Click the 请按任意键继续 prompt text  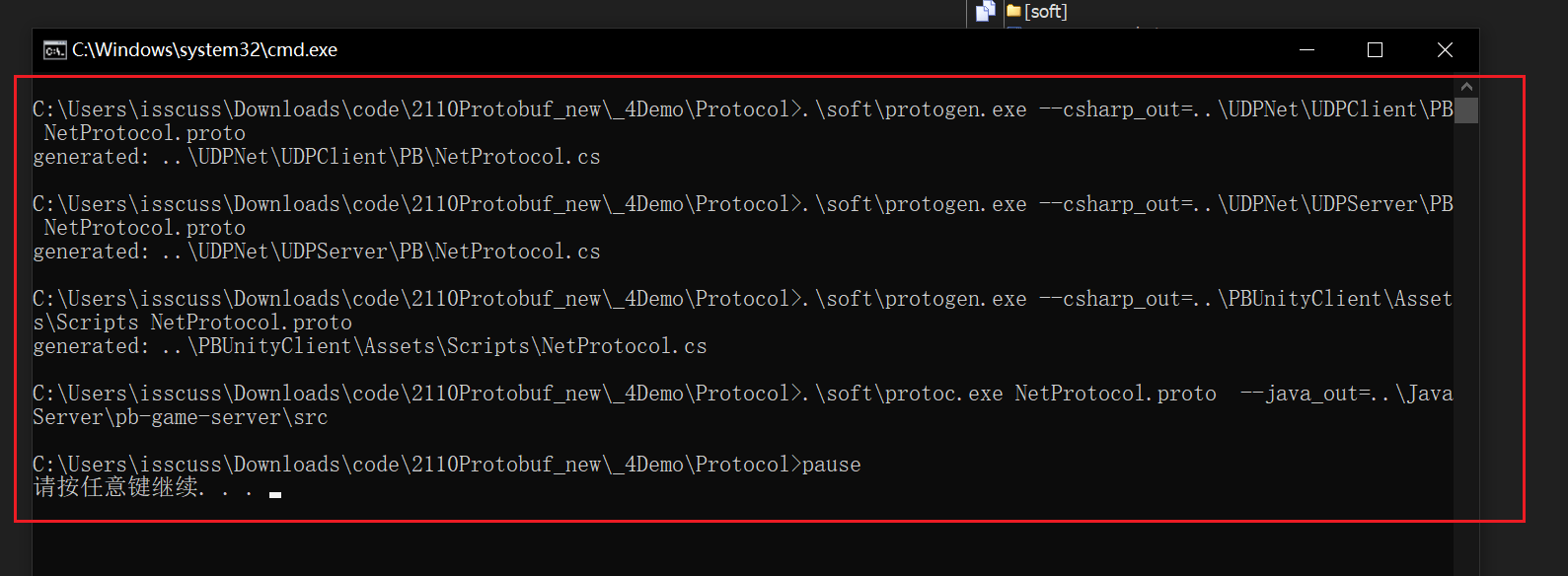click(x=118, y=487)
